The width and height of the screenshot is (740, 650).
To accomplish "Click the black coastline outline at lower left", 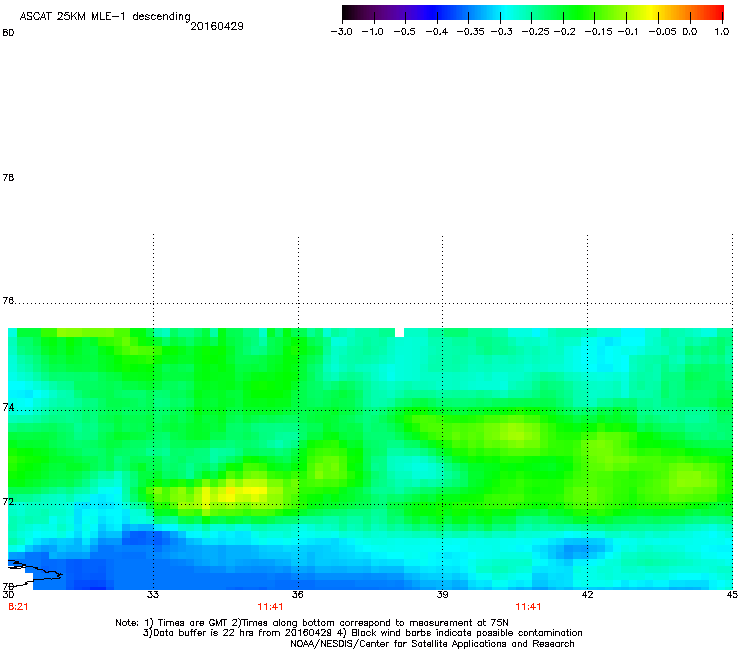I will (x=35, y=573).
